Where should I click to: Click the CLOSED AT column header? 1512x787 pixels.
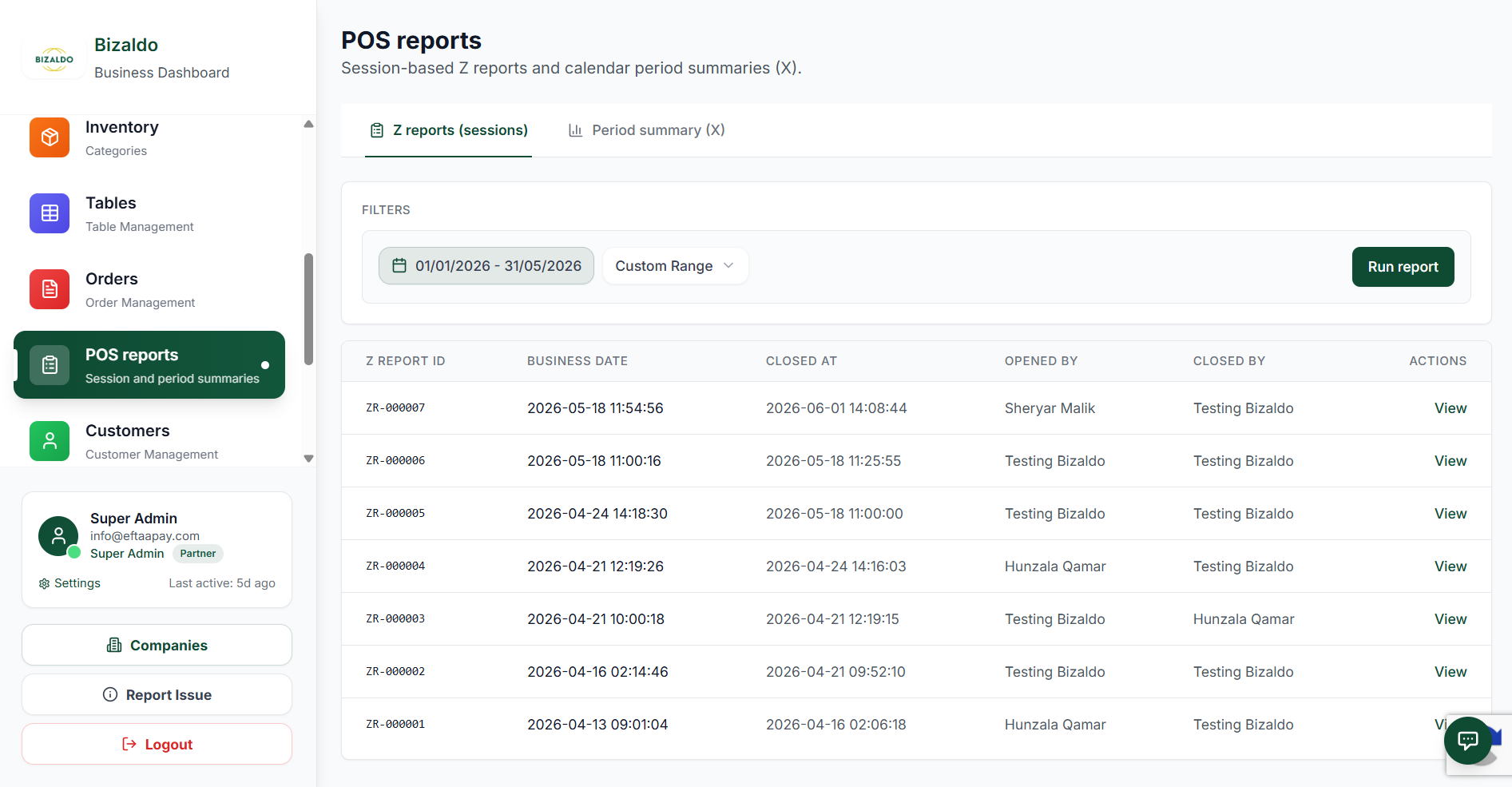click(x=801, y=361)
